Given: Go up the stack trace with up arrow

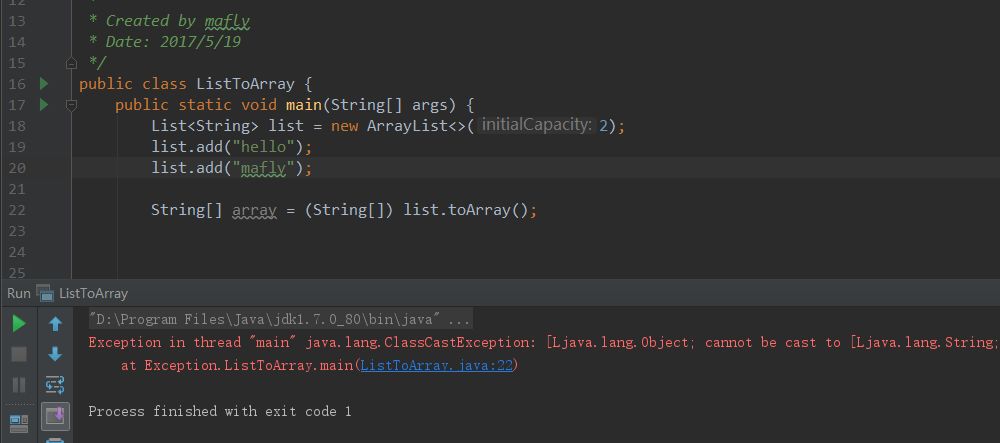Looking at the screenshot, I should (x=55, y=323).
